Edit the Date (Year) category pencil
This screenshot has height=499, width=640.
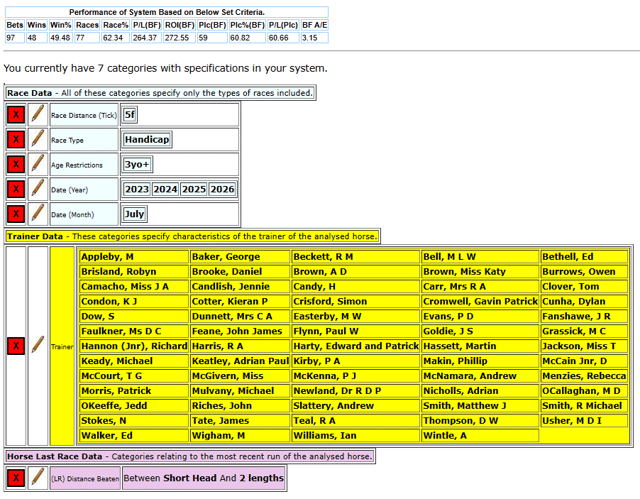click(x=38, y=189)
